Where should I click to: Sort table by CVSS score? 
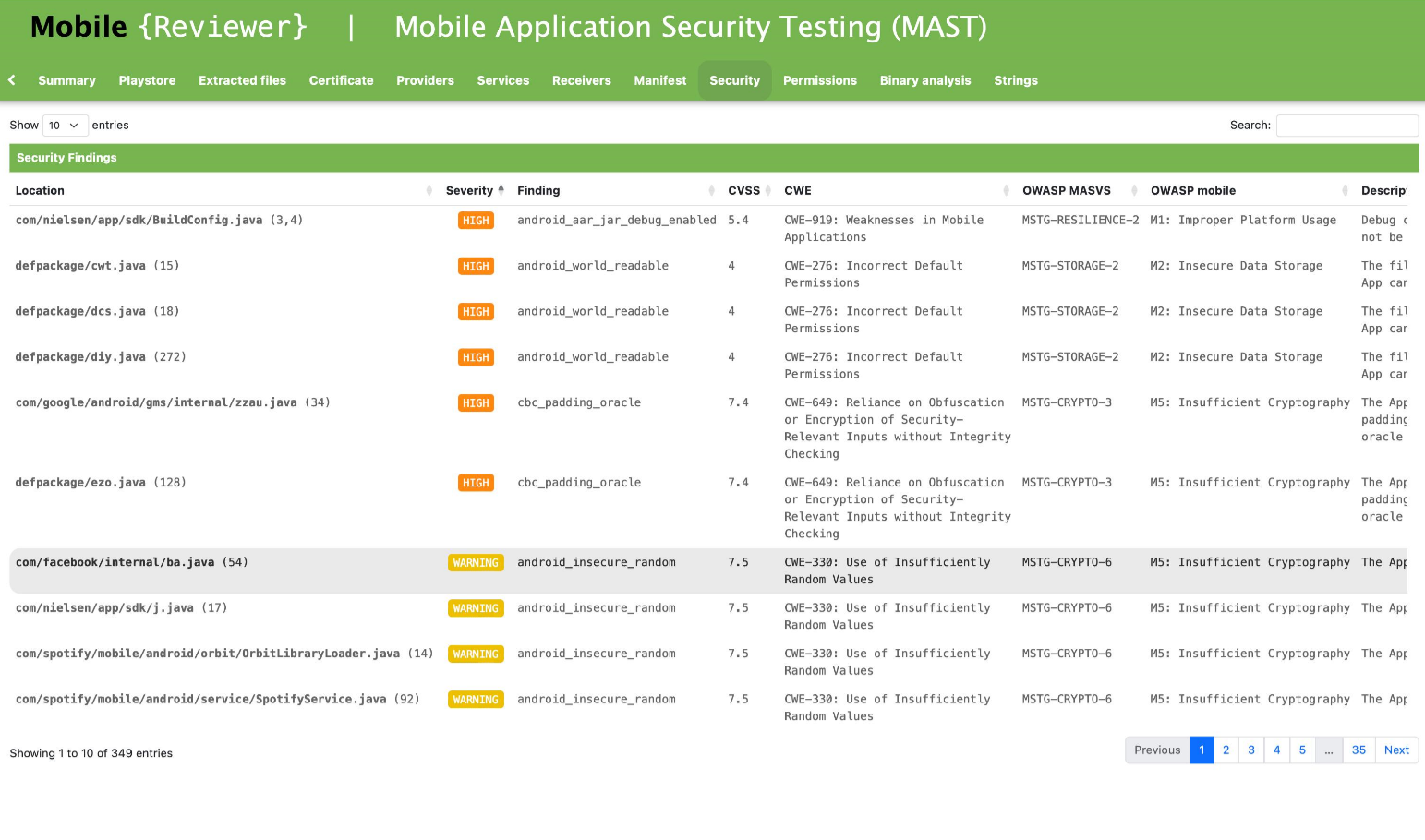pos(743,191)
